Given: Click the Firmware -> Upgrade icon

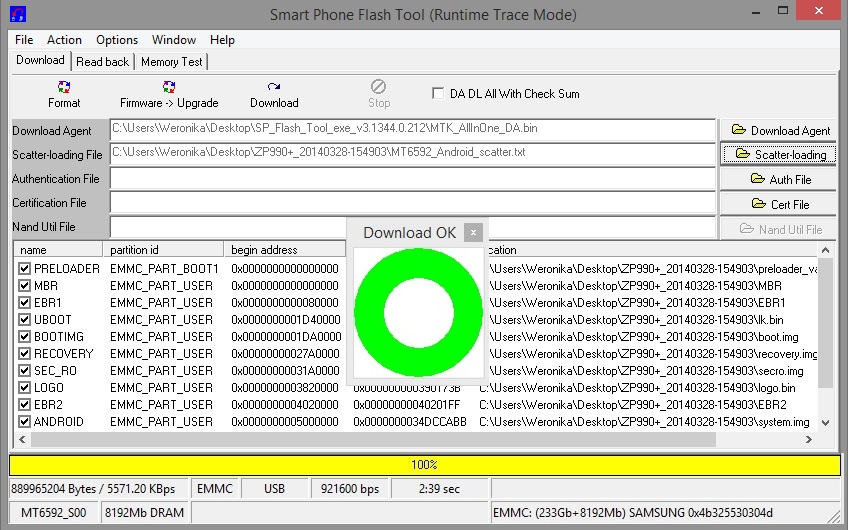Looking at the screenshot, I should pyautogui.click(x=168, y=88).
